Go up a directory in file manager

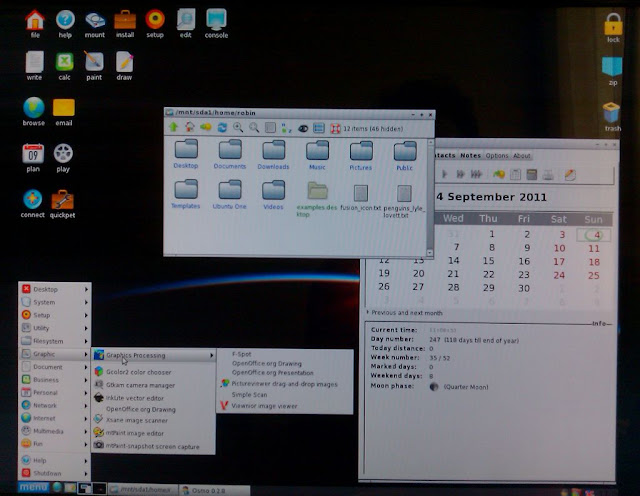pyautogui.click(x=173, y=127)
